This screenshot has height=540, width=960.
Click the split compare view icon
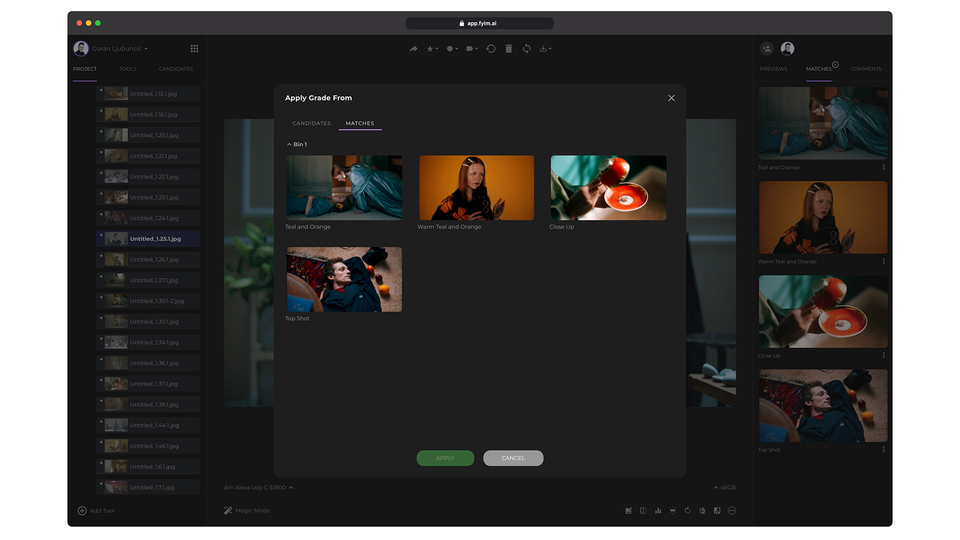point(643,511)
